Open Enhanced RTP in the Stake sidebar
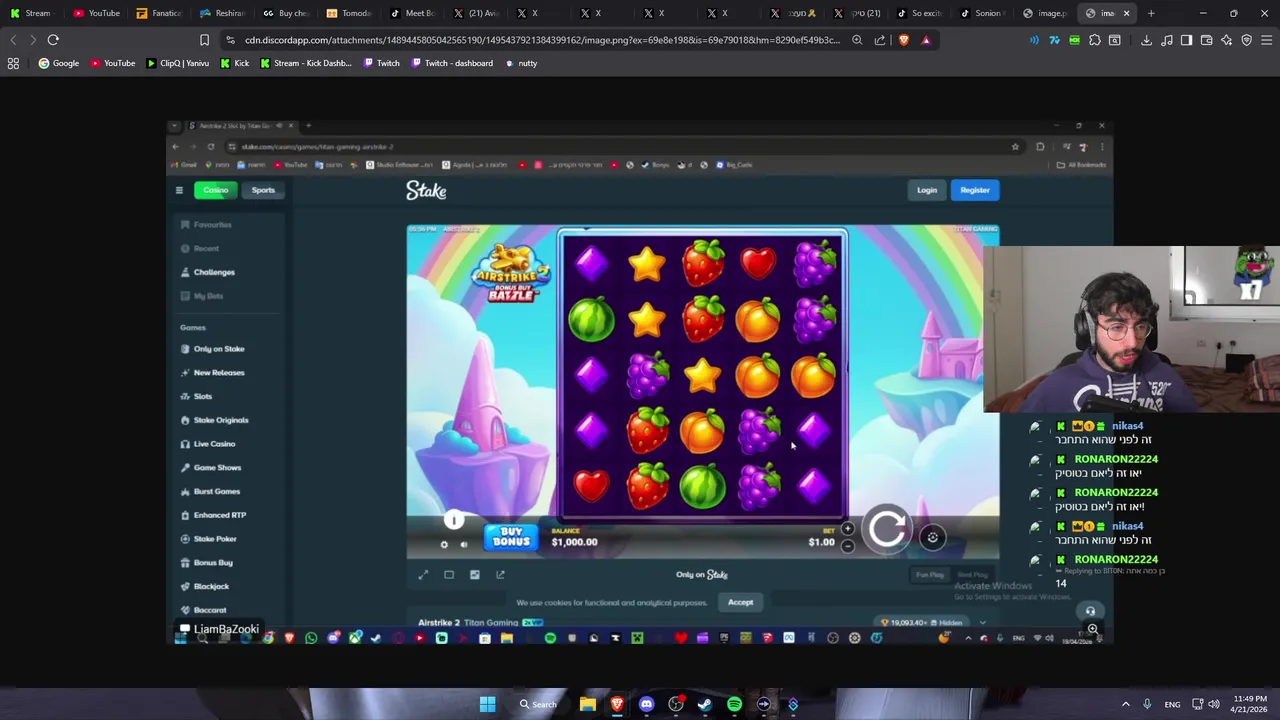1280x720 pixels. 213,515
